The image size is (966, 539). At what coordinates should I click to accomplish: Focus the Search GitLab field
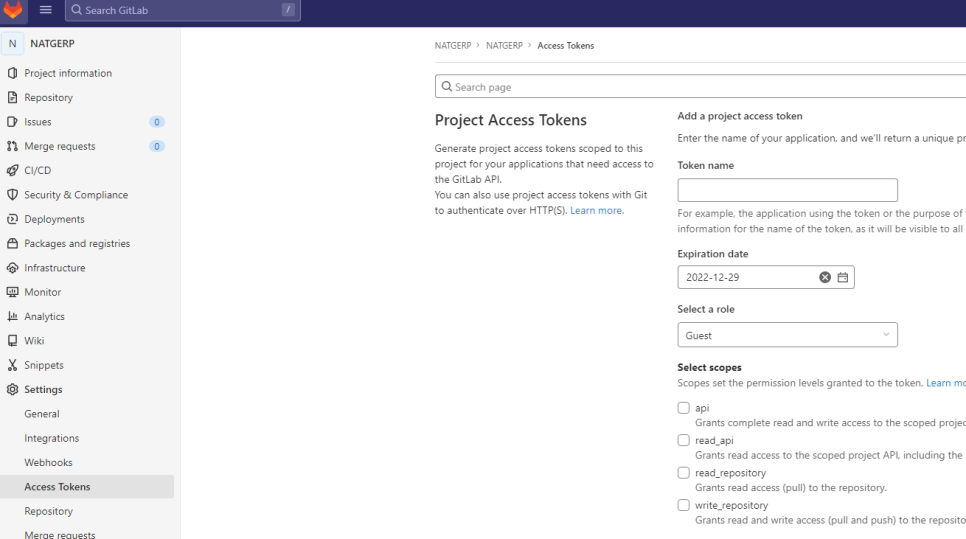click(183, 10)
